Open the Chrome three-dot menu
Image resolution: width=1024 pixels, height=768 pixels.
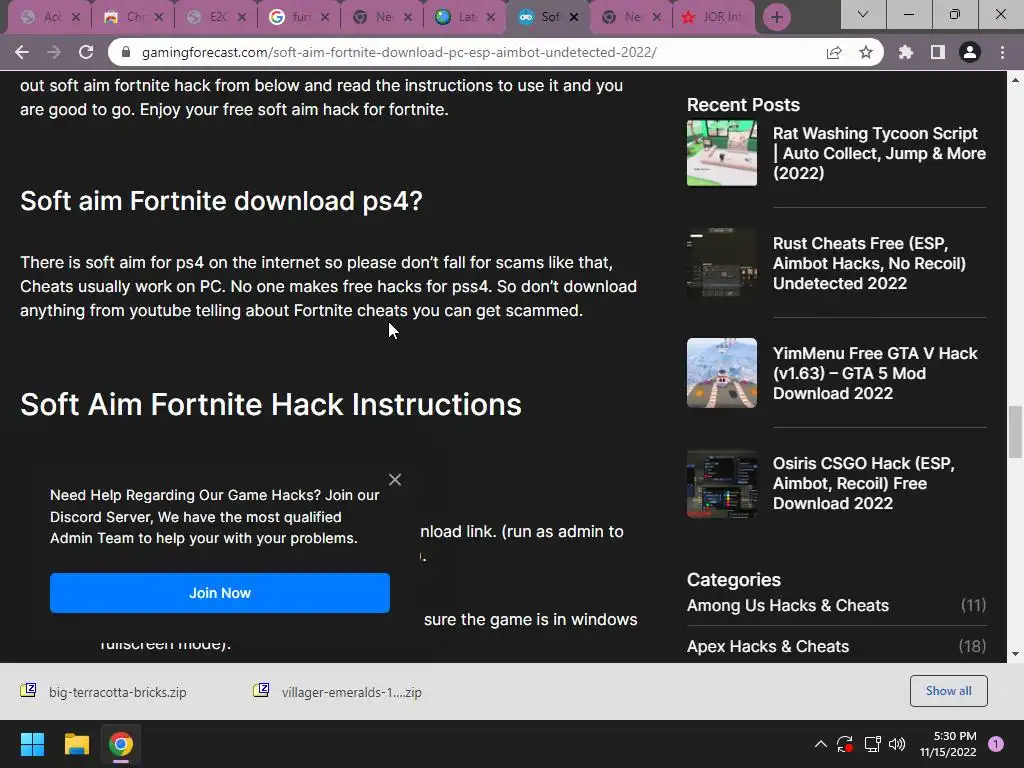1002,52
